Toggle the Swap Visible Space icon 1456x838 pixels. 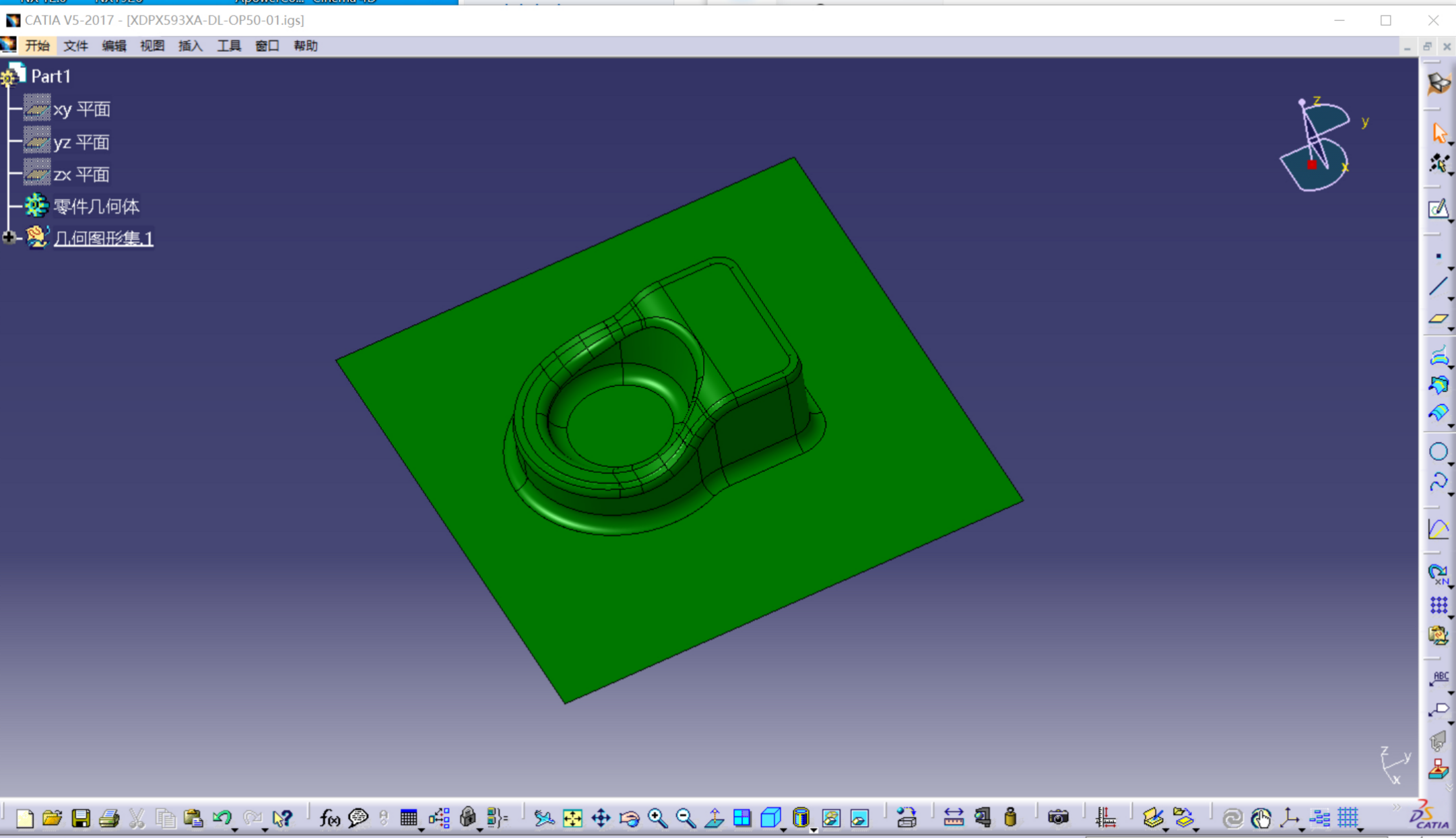859,818
